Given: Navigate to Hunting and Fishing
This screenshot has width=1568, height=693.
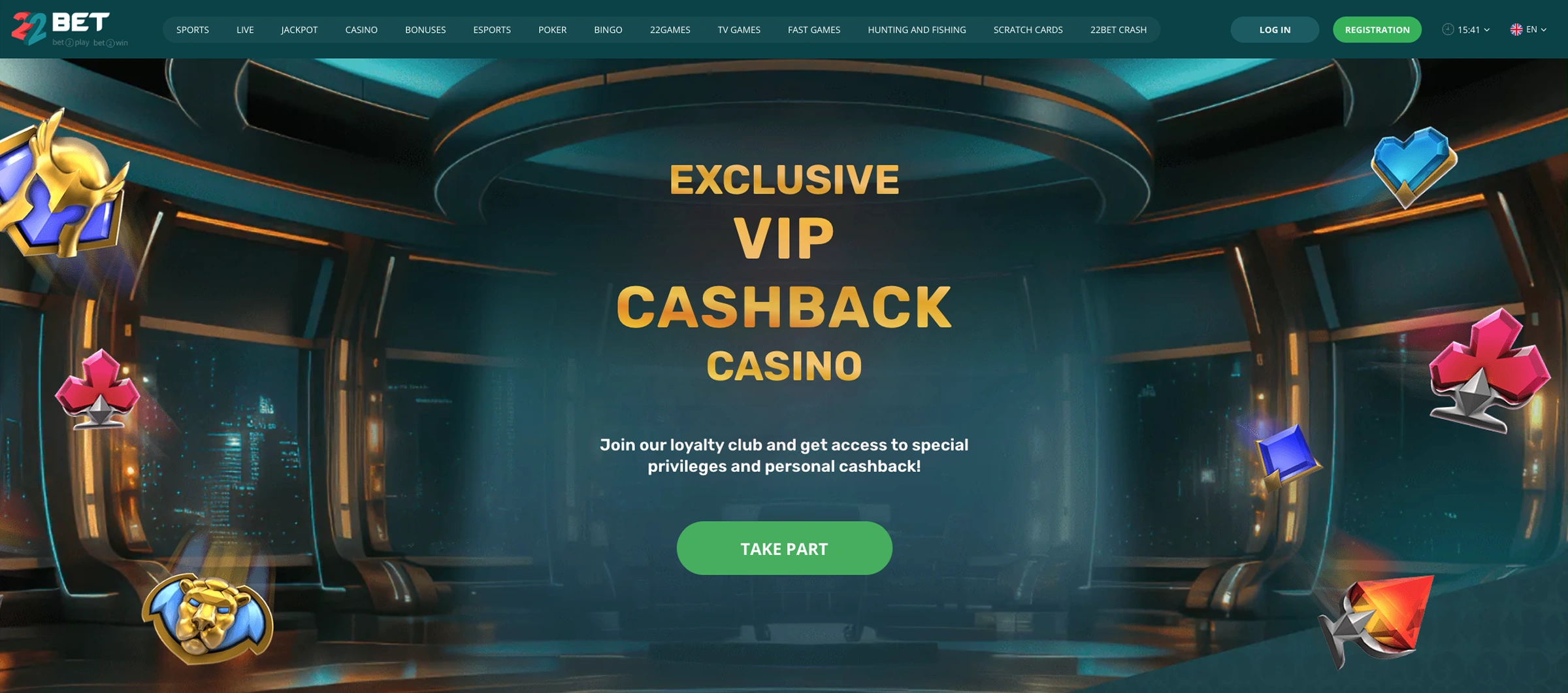Looking at the screenshot, I should pos(917,29).
